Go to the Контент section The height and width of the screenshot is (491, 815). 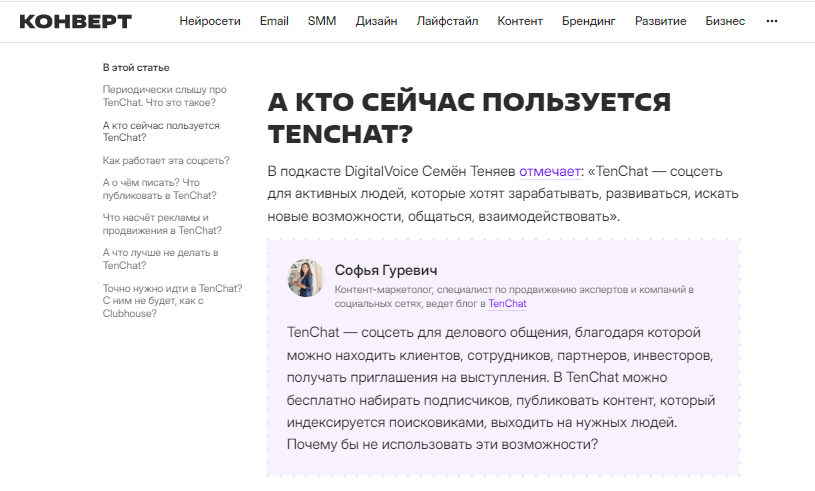520,21
